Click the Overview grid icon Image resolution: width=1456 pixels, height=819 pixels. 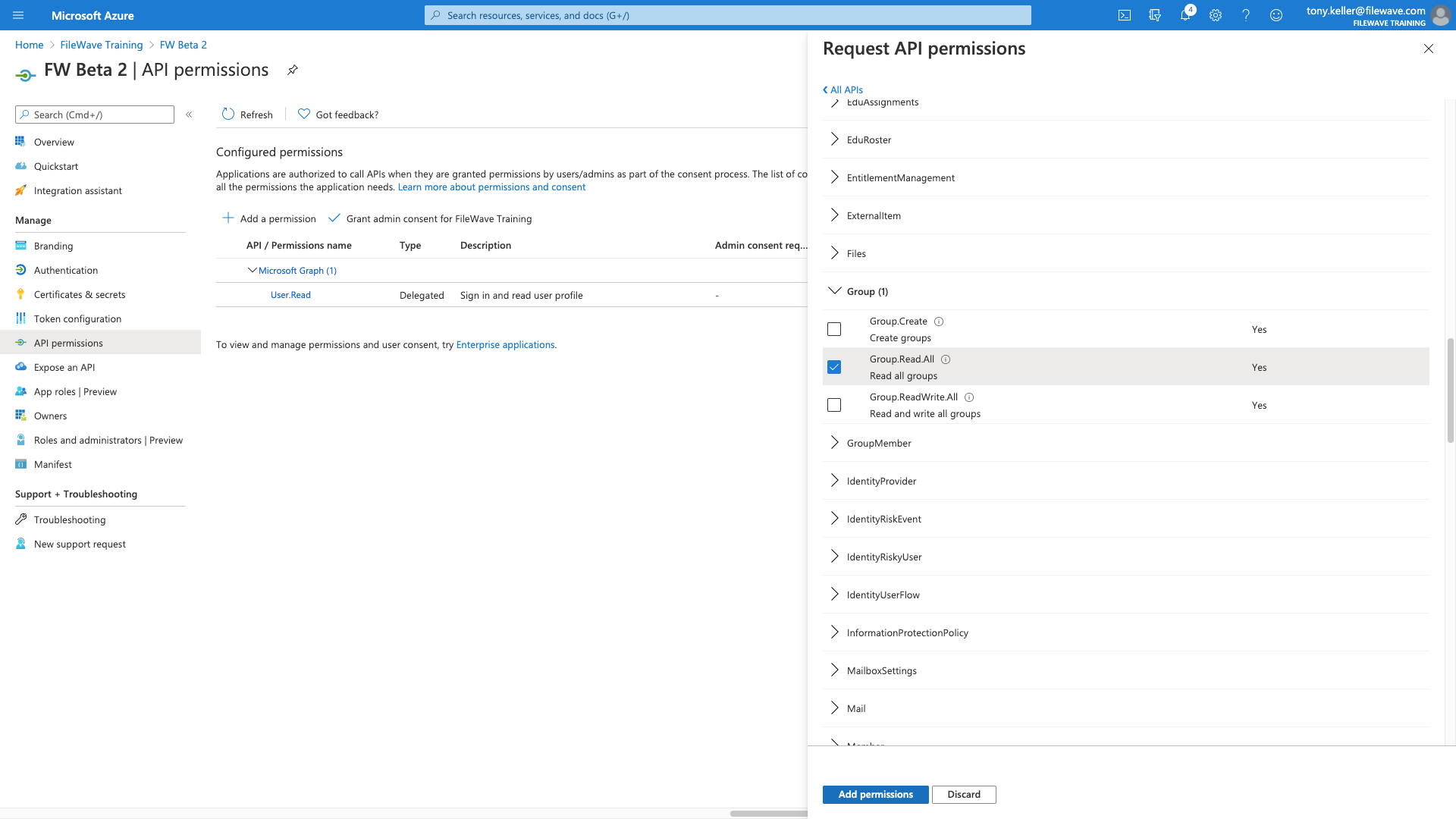point(20,142)
